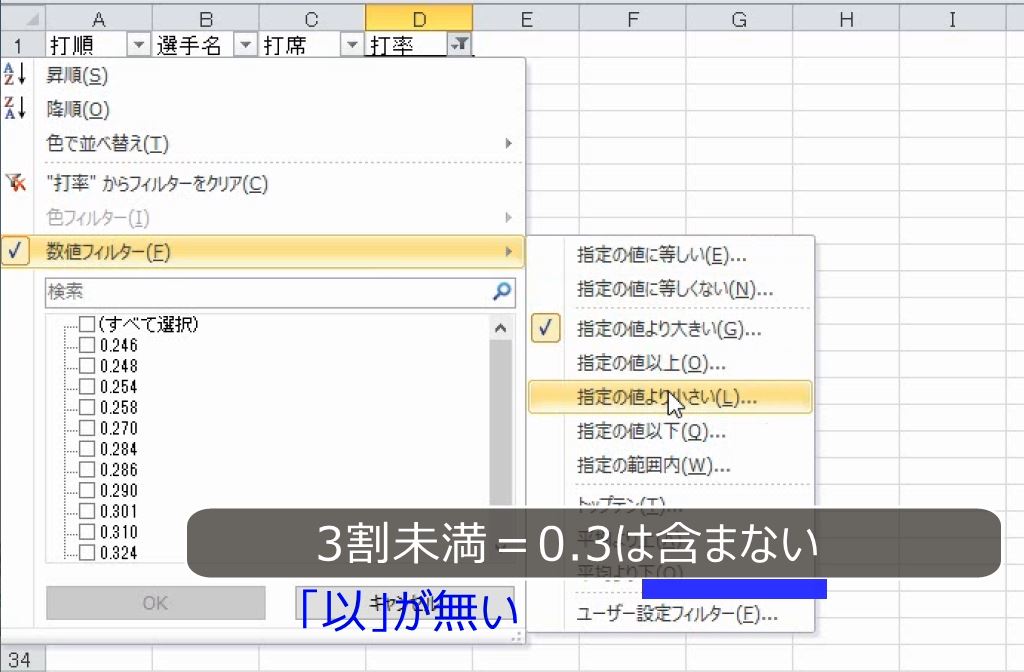Image resolution: width=1024 pixels, height=672 pixels.
Task: Expand the 数値フィルター submenu arrow
Action: coord(509,251)
